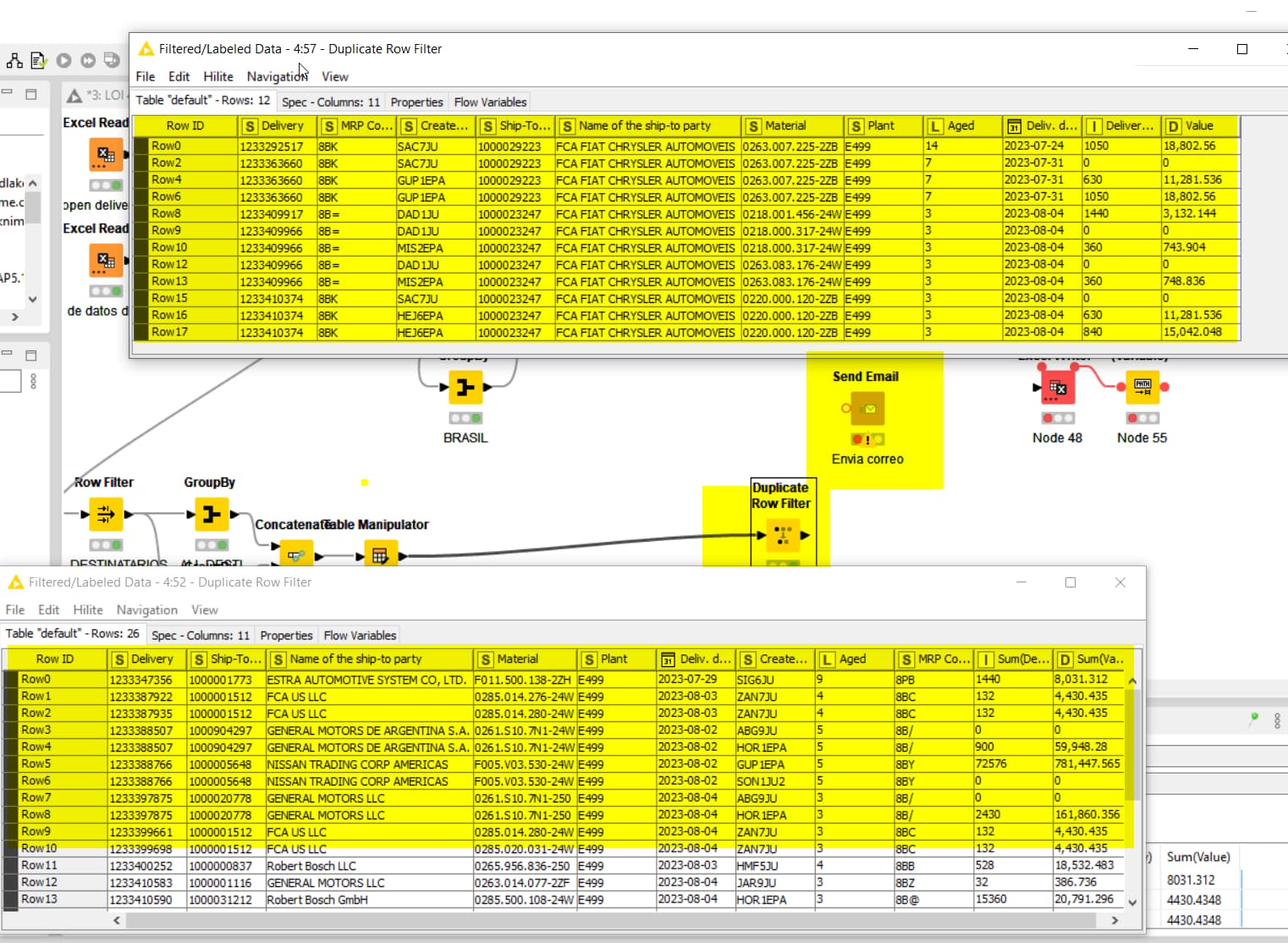Click the document with green checkmark toolbar icon
This screenshot has height=943, width=1288.
38,60
